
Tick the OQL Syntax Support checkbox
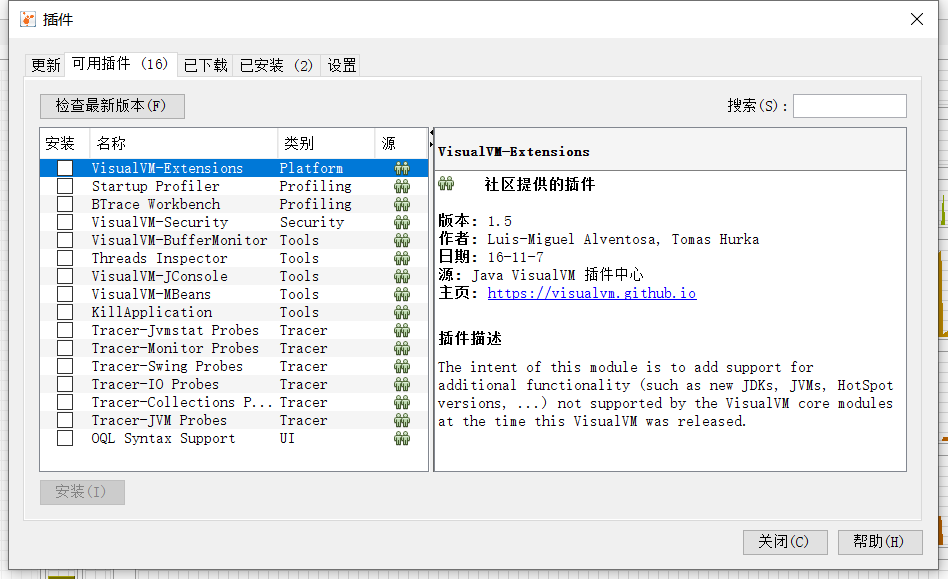(65, 439)
